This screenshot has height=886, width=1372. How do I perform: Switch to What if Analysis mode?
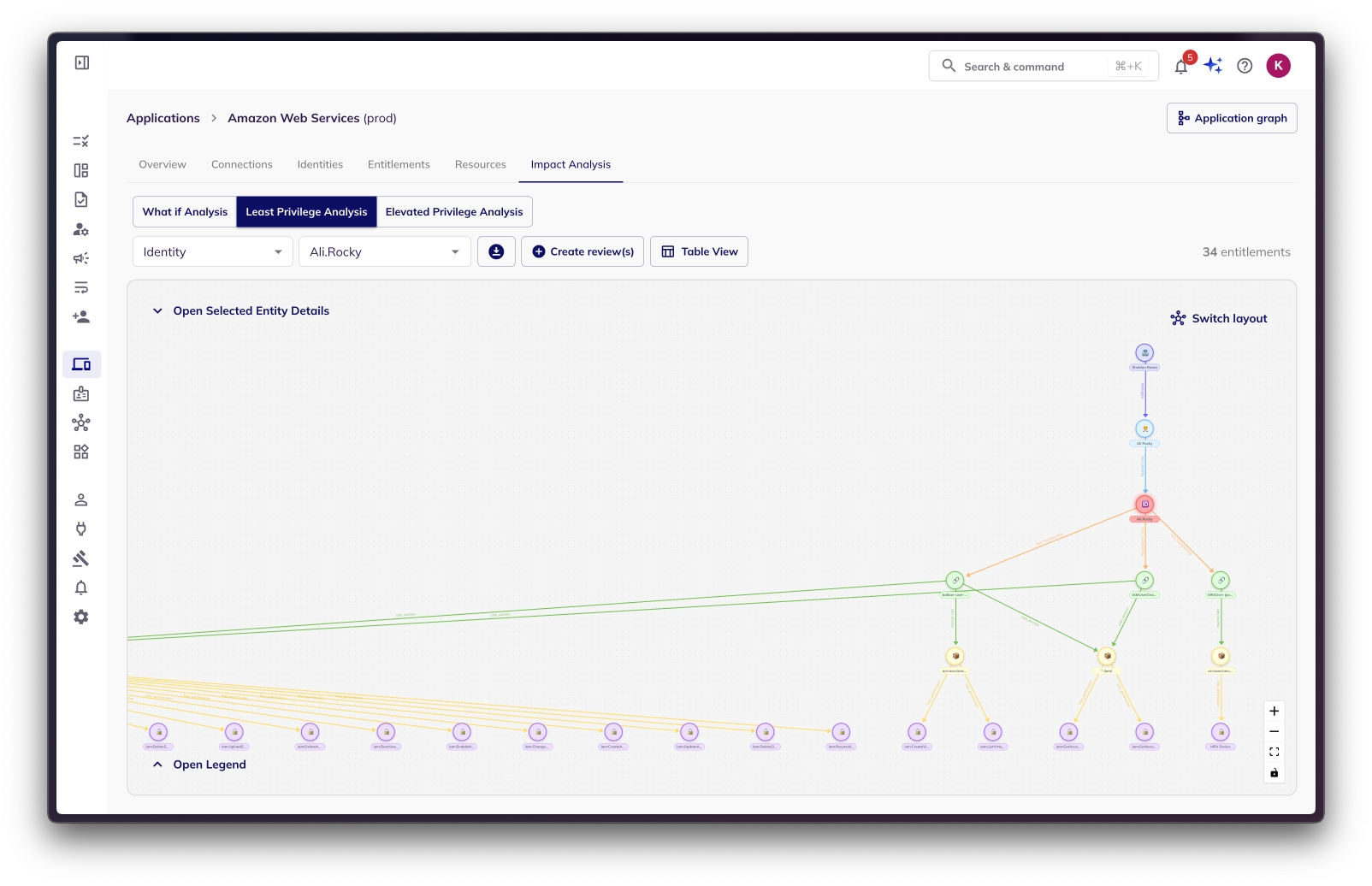tap(185, 212)
